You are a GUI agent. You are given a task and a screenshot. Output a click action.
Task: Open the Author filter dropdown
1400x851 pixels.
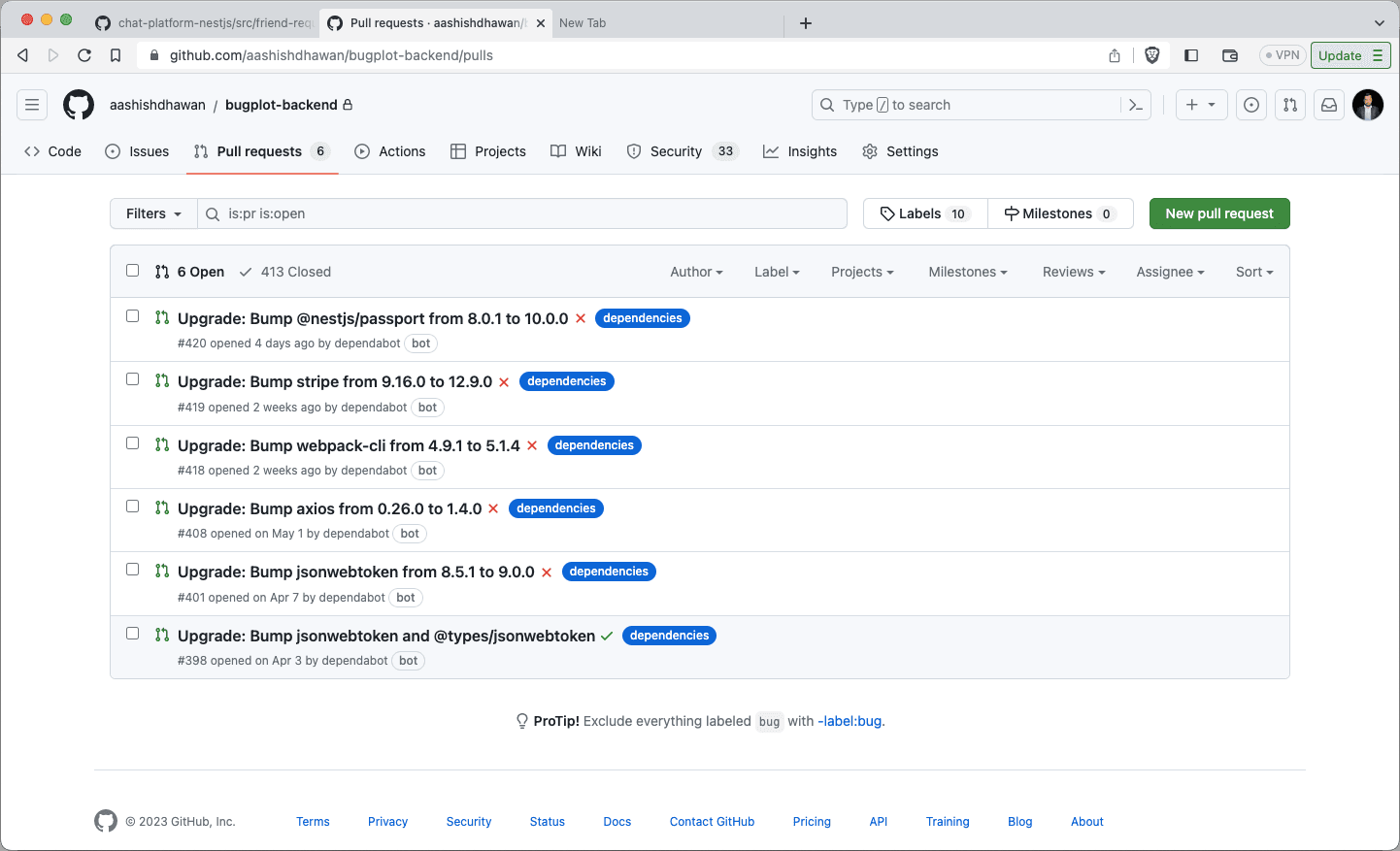click(x=695, y=272)
